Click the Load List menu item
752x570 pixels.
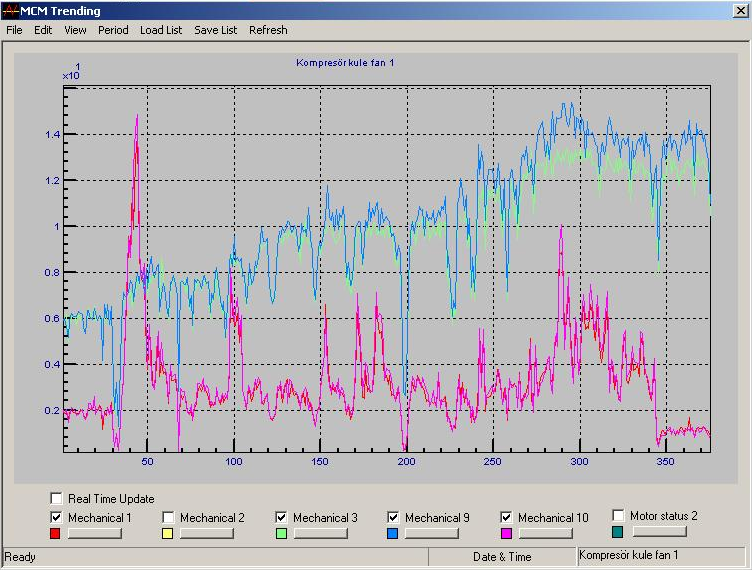[161, 30]
